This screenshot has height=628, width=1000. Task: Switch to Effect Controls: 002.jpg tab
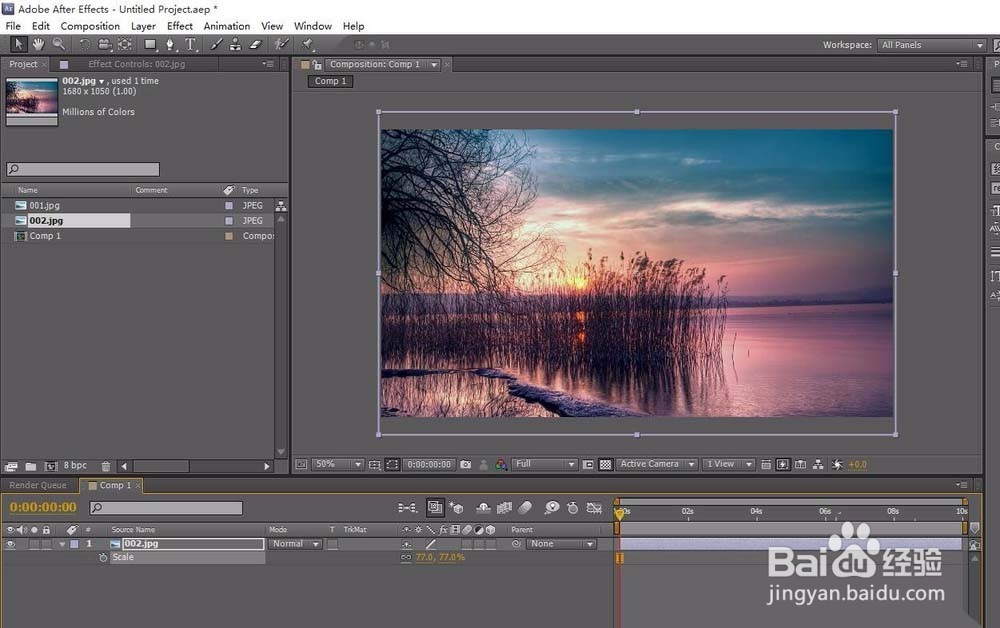point(136,64)
